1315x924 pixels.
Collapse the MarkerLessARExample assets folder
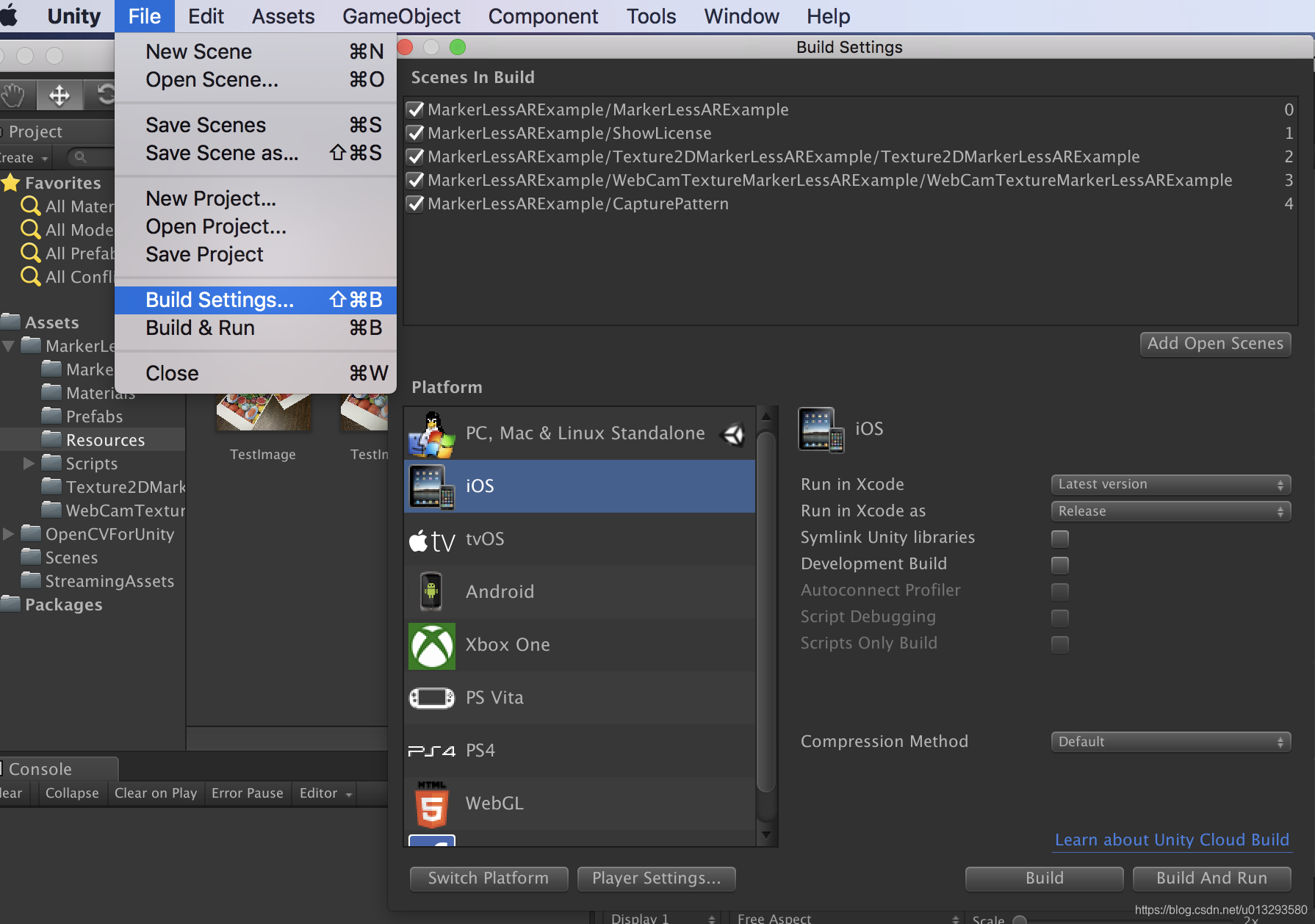click(x=9, y=346)
